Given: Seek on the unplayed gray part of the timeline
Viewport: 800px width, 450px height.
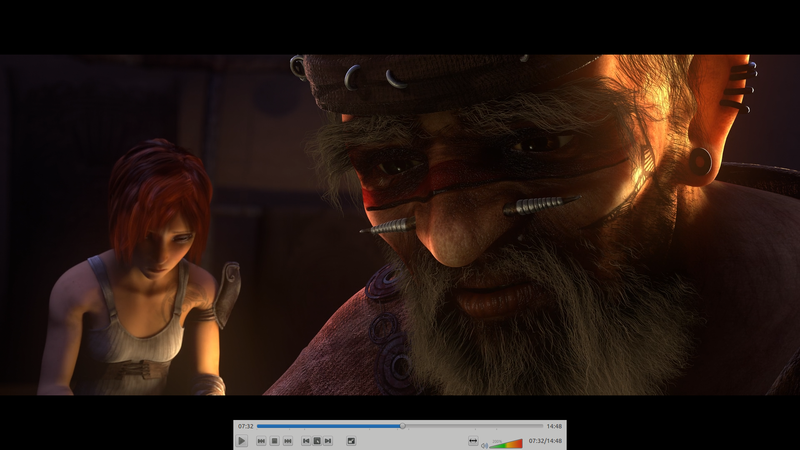Looking at the screenshot, I should [474, 426].
